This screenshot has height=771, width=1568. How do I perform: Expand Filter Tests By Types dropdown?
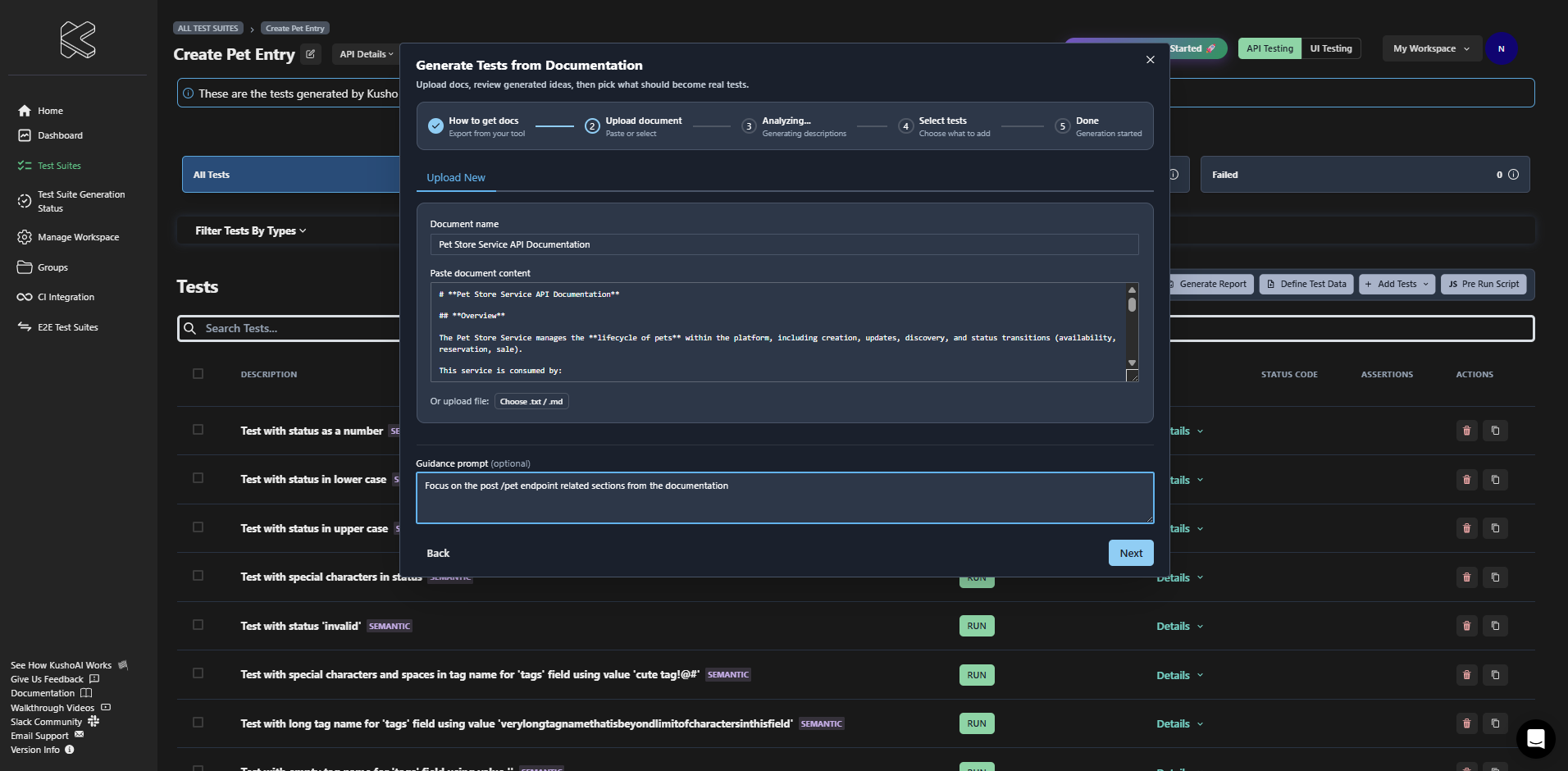250,231
